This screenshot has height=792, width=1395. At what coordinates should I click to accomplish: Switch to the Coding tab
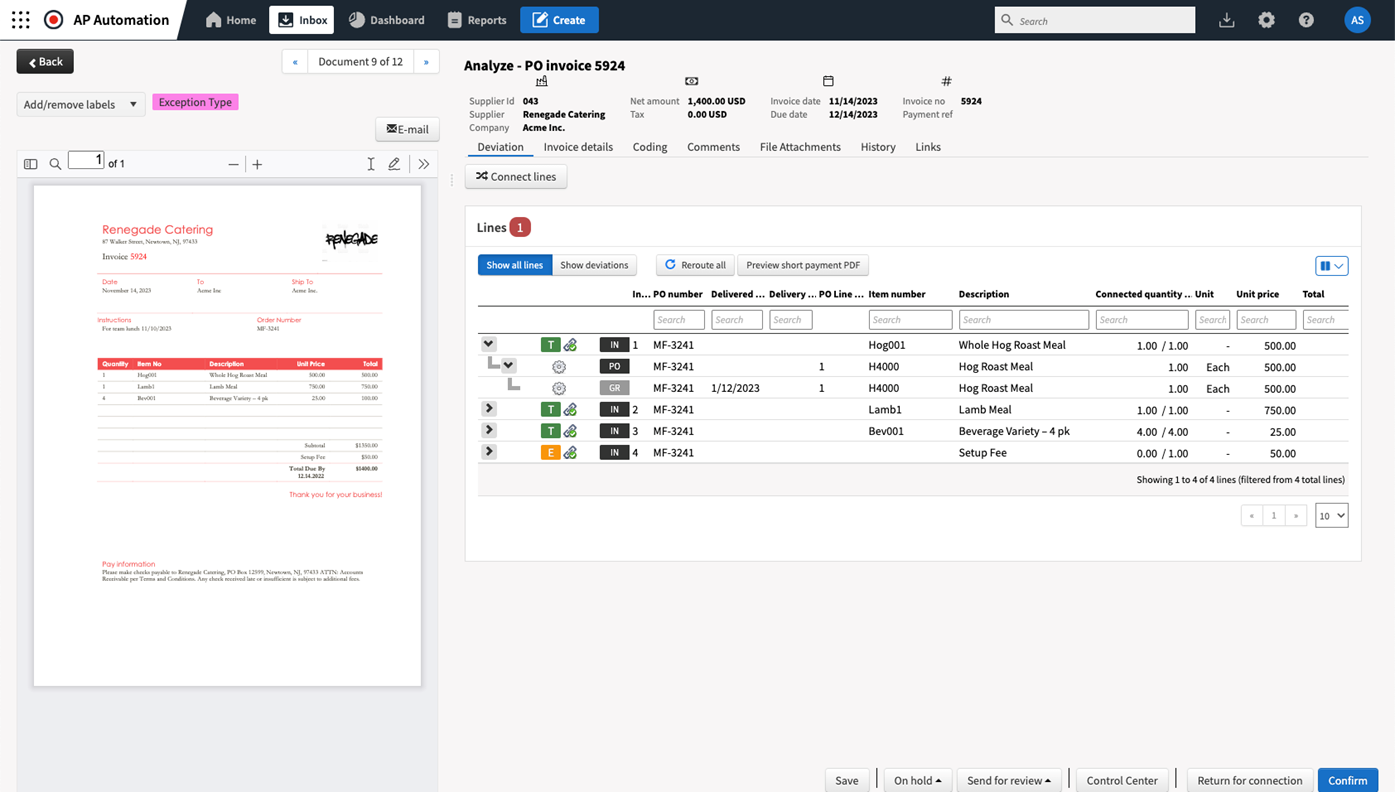[x=649, y=146]
